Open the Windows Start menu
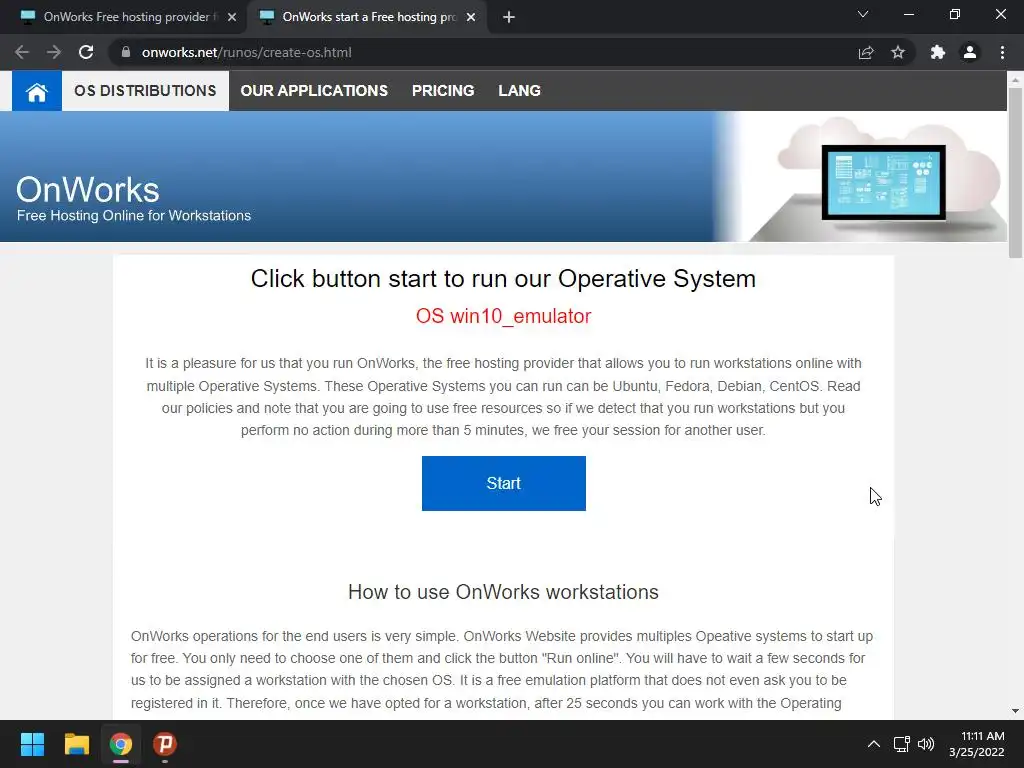1024x768 pixels. pyautogui.click(x=32, y=744)
